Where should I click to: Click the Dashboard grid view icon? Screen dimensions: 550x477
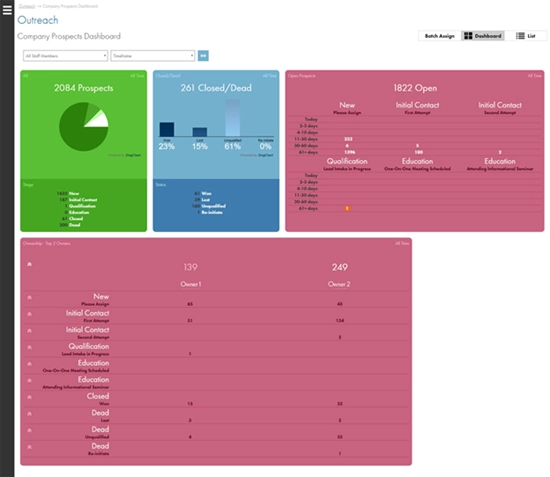pyautogui.click(x=468, y=36)
